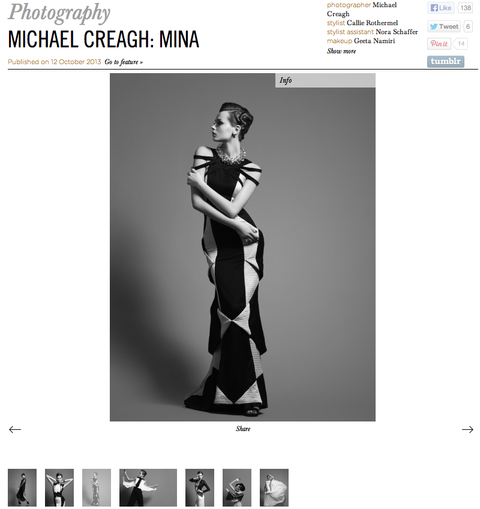Share the photo on Tumblr
This screenshot has width=480, height=509.
445,61
